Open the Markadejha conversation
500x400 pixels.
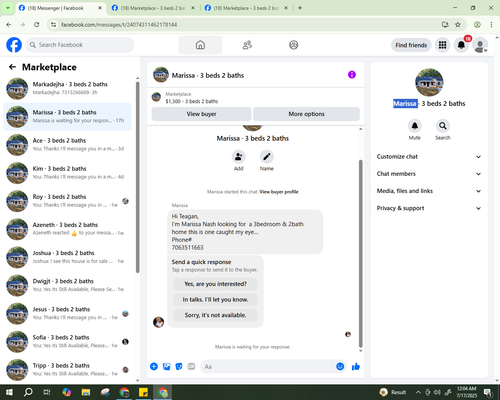click(67, 88)
